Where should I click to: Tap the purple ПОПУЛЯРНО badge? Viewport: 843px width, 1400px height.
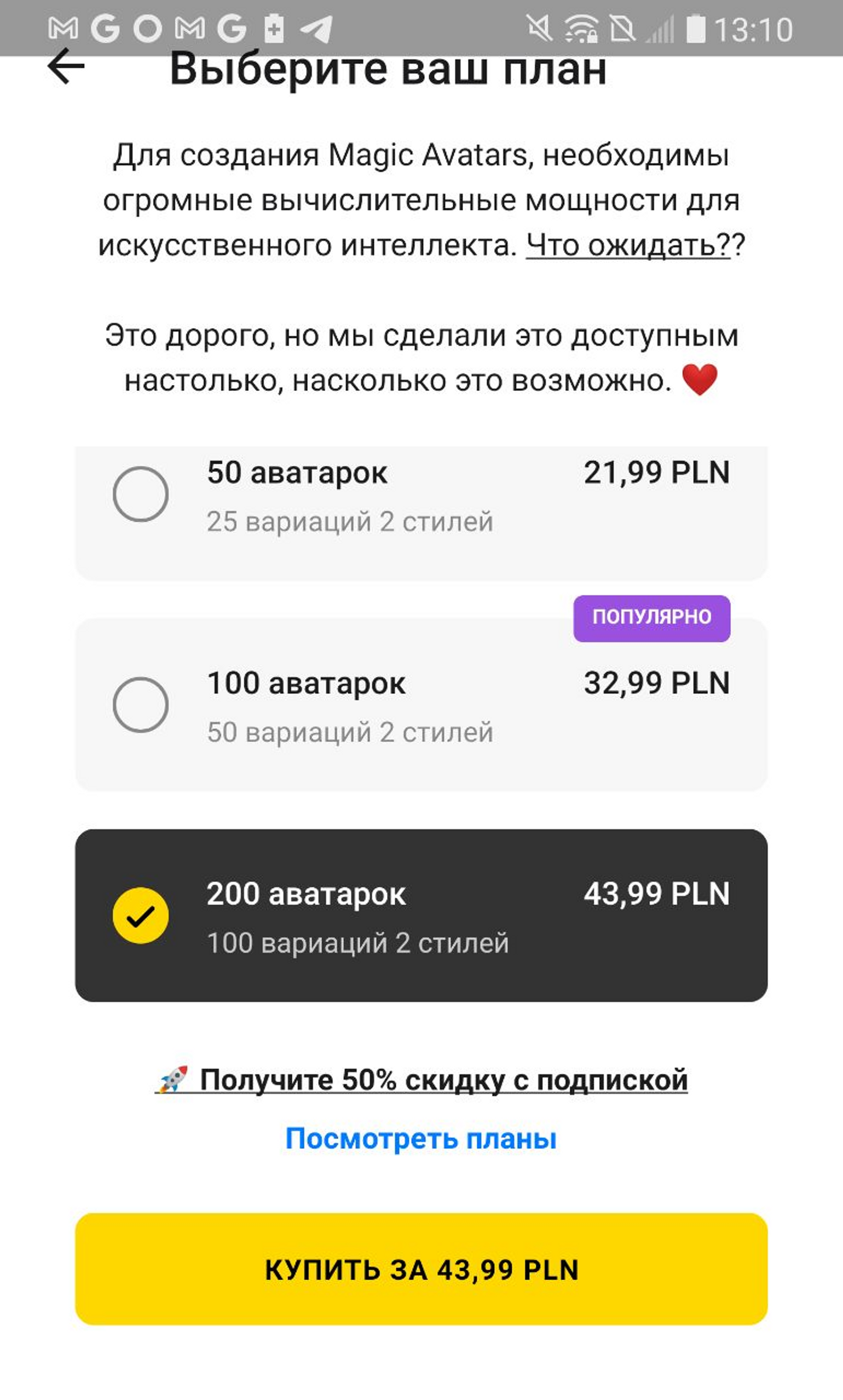(651, 618)
